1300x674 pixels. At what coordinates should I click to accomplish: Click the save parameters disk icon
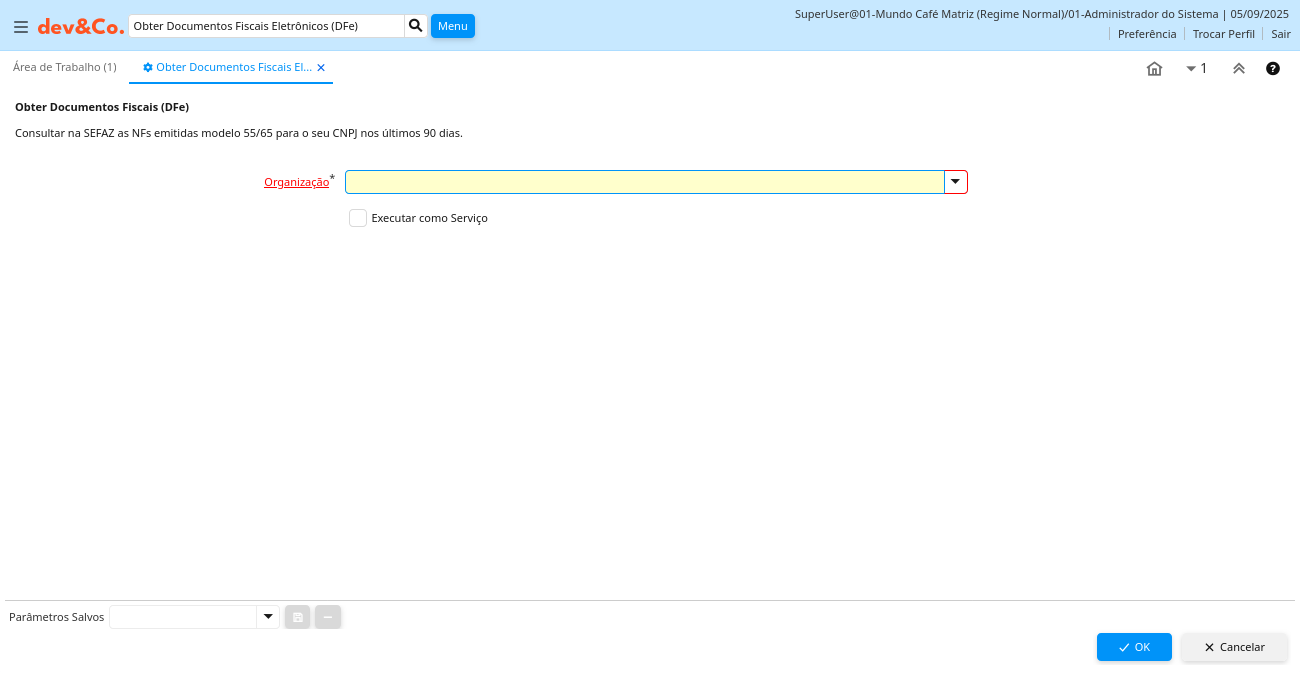[x=297, y=617]
